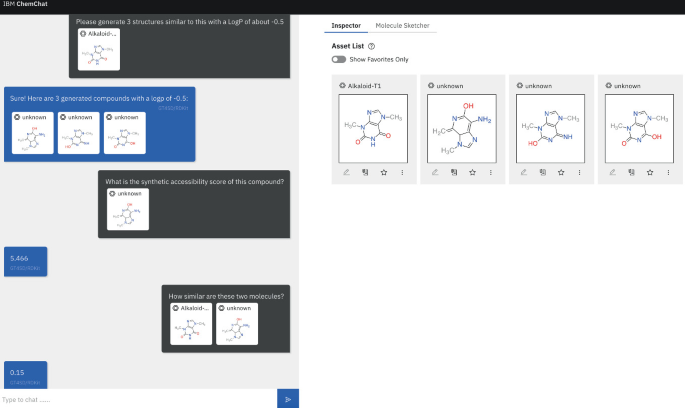Switch to the Inspector tab
Viewport: 685px width, 408px height.
(x=346, y=25)
